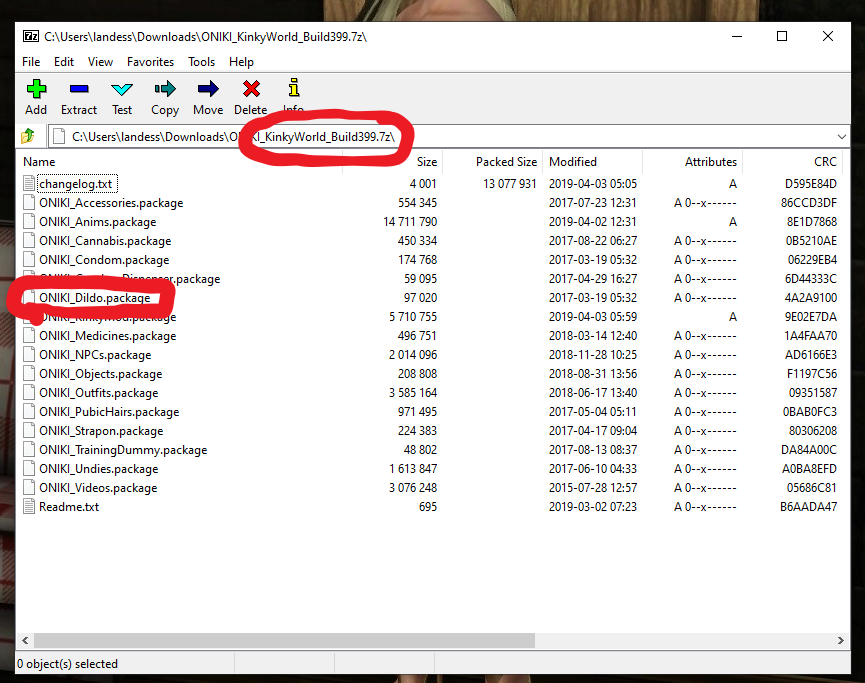Select the changelog.txt file name
The width and height of the screenshot is (865, 683).
pyautogui.click(x=76, y=184)
